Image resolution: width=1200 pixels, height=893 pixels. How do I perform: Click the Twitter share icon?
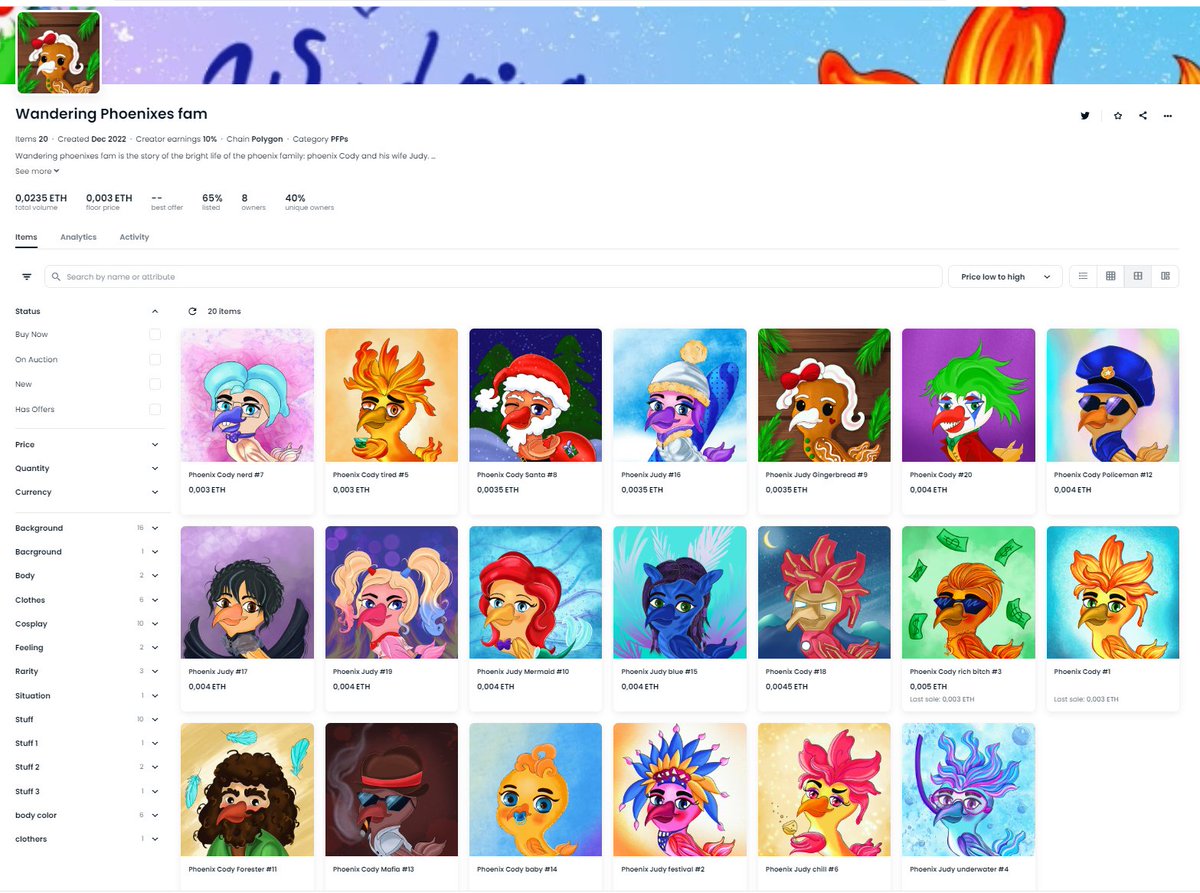tap(1085, 116)
